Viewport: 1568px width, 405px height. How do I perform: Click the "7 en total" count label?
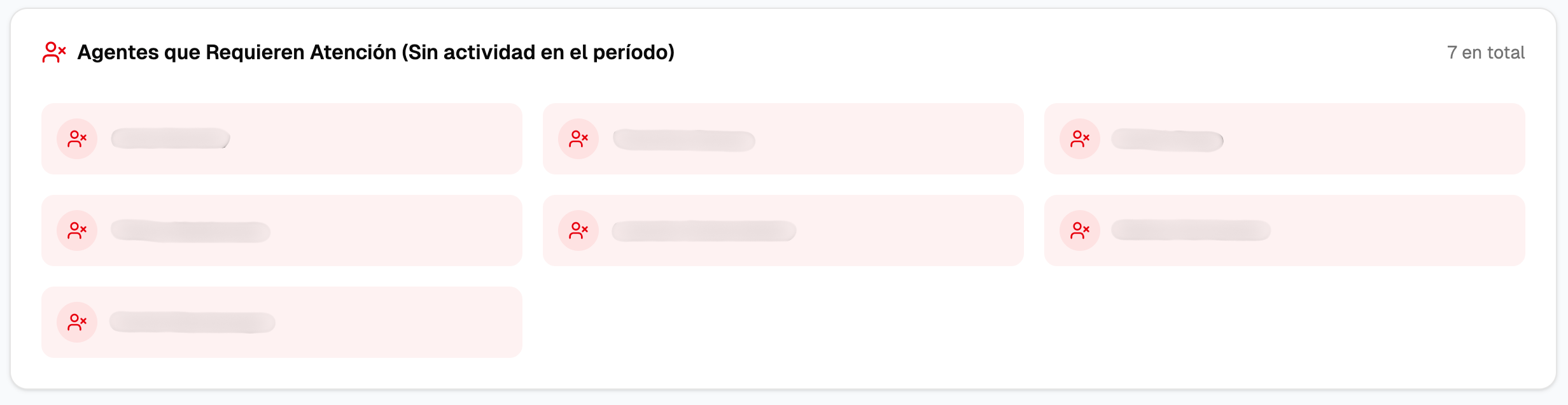click(1485, 53)
